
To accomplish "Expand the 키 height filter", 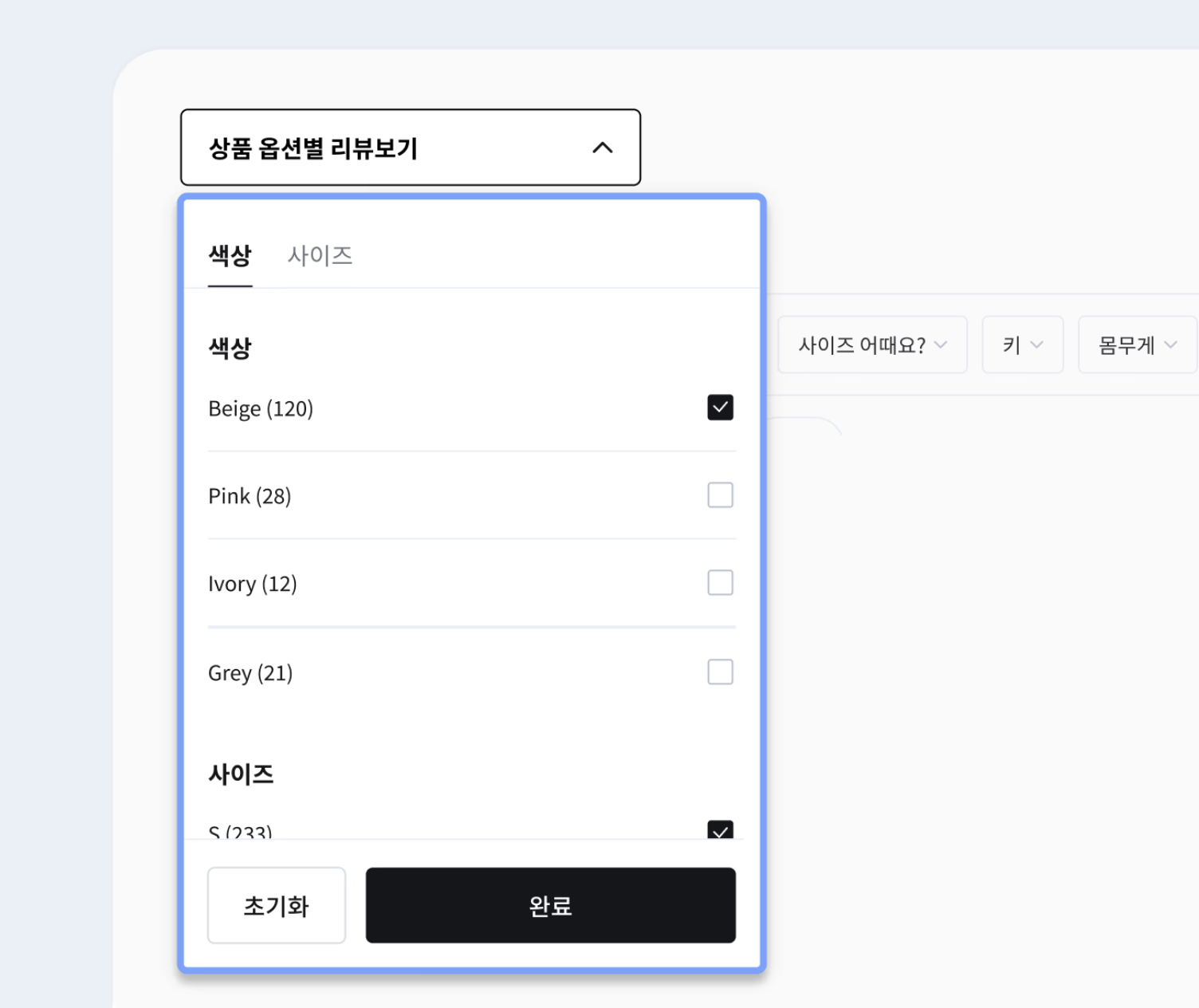I will (1022, 345).
